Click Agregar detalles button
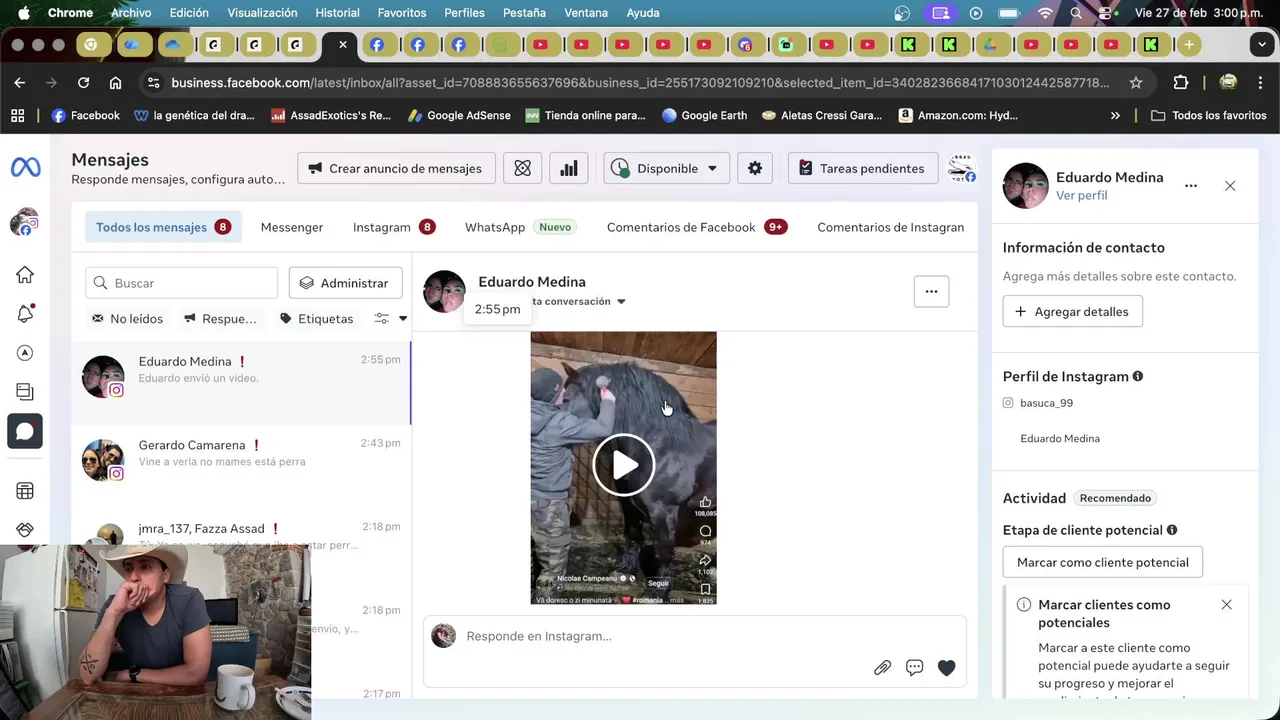1280x720 pixels. (x=1072, y=311)
